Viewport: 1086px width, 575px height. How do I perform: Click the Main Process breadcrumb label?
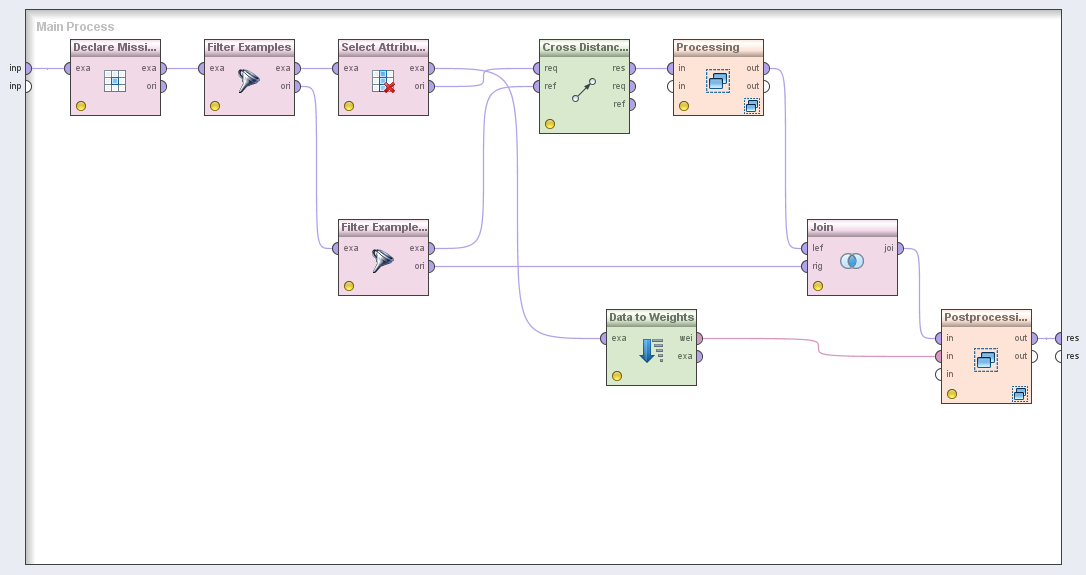[75, 27]
